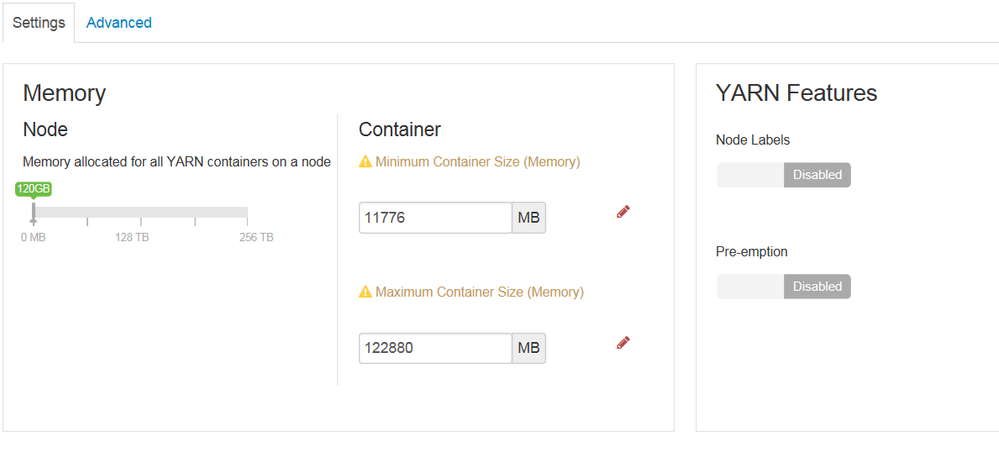Click the Memory section heading
The height and width of the screenshot is (453, 999).
[x=64, y=93]
